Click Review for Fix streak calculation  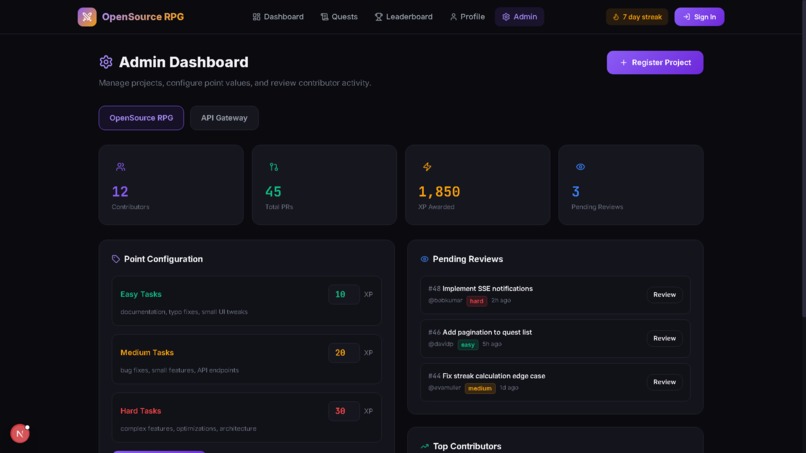coord(664,382)
